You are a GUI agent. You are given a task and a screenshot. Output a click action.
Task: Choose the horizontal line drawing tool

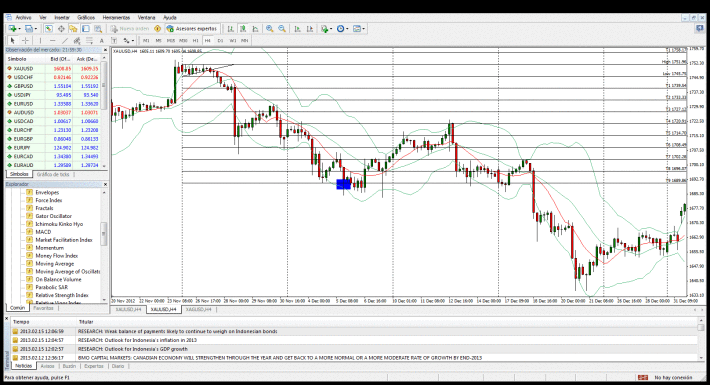(x=53, y=41)
